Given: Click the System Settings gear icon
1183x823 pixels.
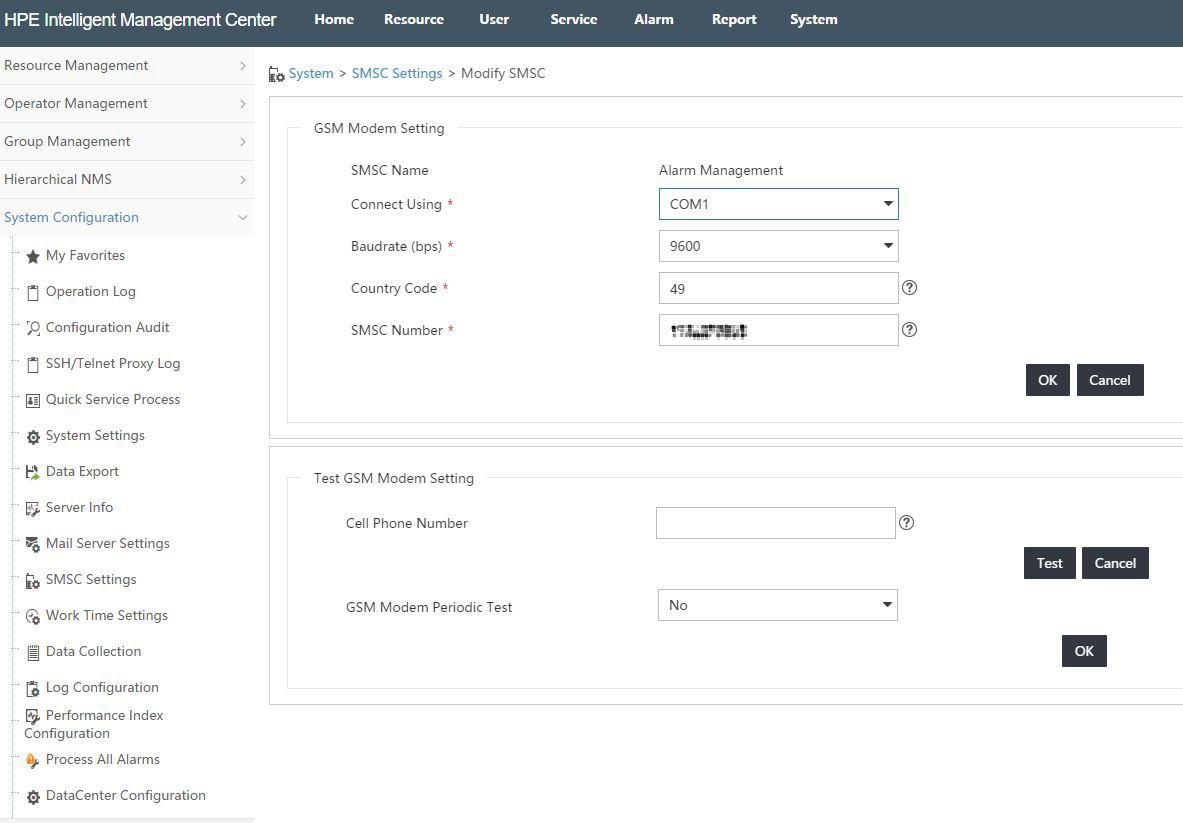Looking at the screenshot, I should 32,437.
